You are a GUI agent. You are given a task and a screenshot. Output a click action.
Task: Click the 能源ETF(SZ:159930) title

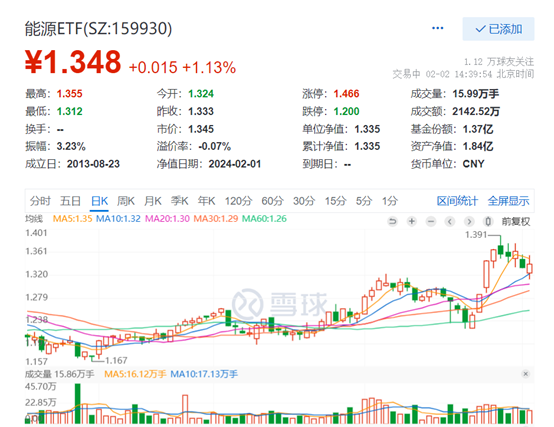click(99, 29)
